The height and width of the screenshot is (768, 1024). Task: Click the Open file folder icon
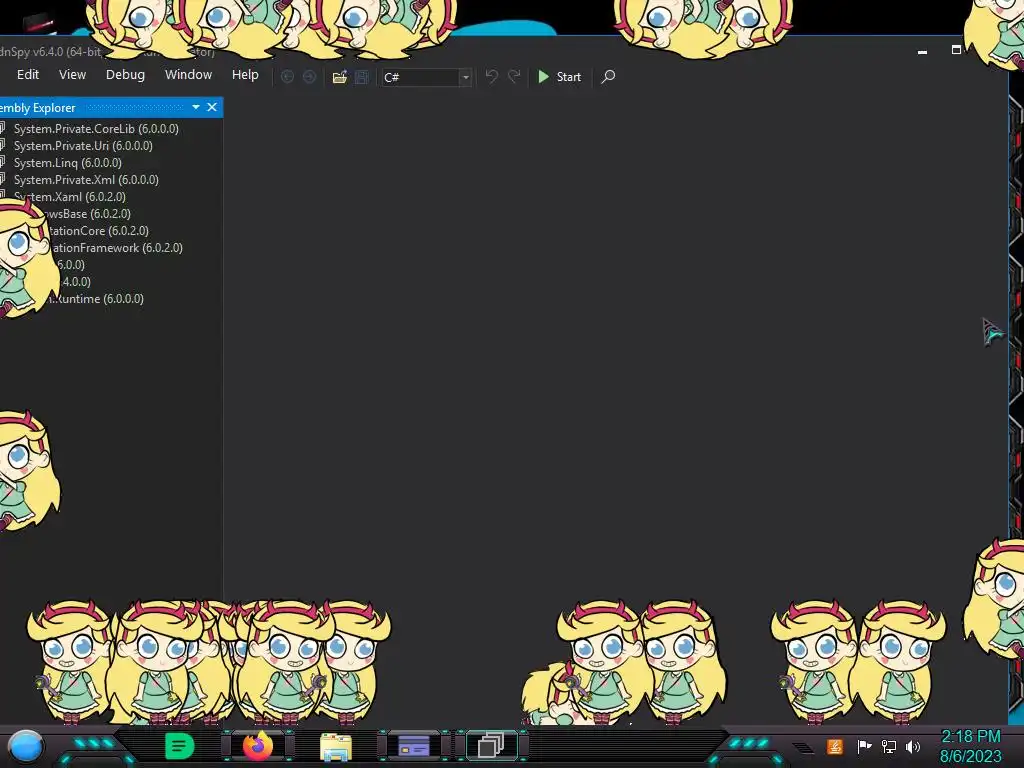click(340, 77)
